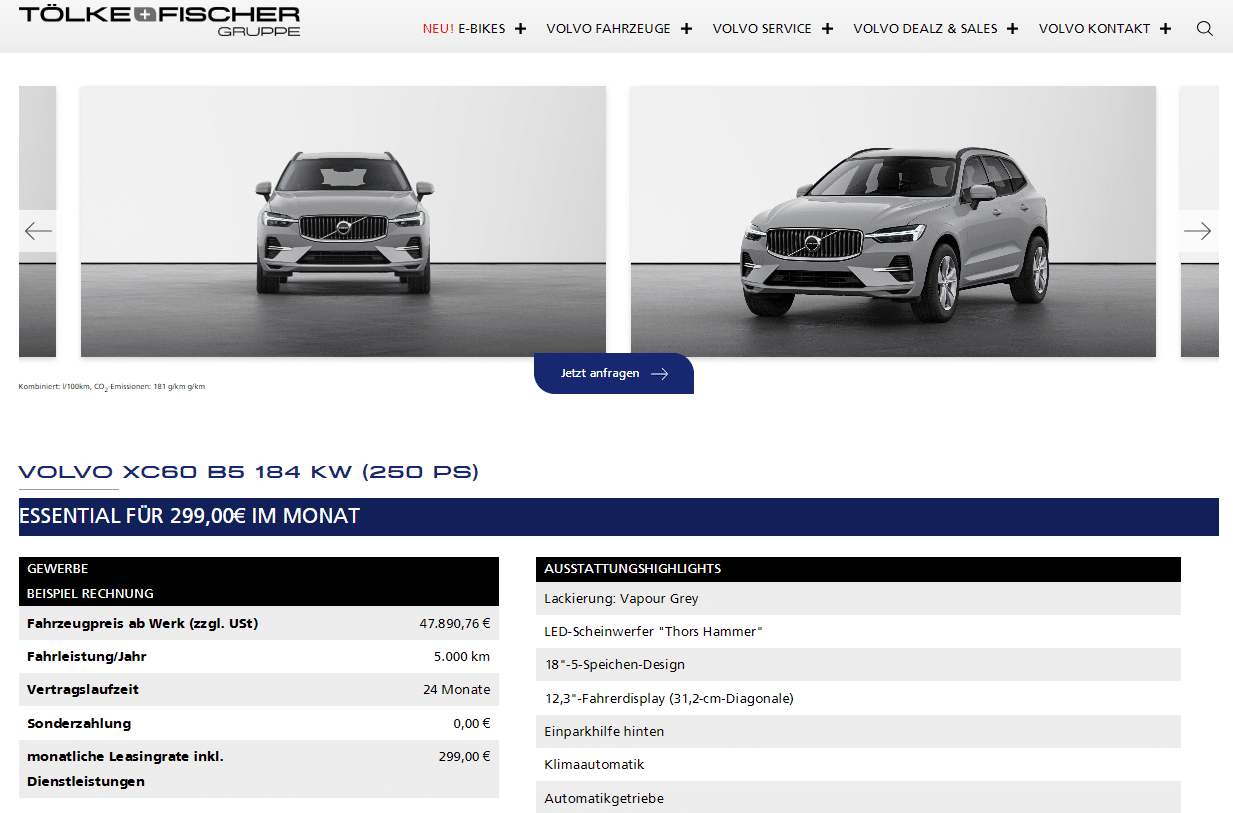Click the Volvo XC60 B5 184 kW heading
Image resolution: width=1233 pixels, height=813 pixels.
[249, 471]
